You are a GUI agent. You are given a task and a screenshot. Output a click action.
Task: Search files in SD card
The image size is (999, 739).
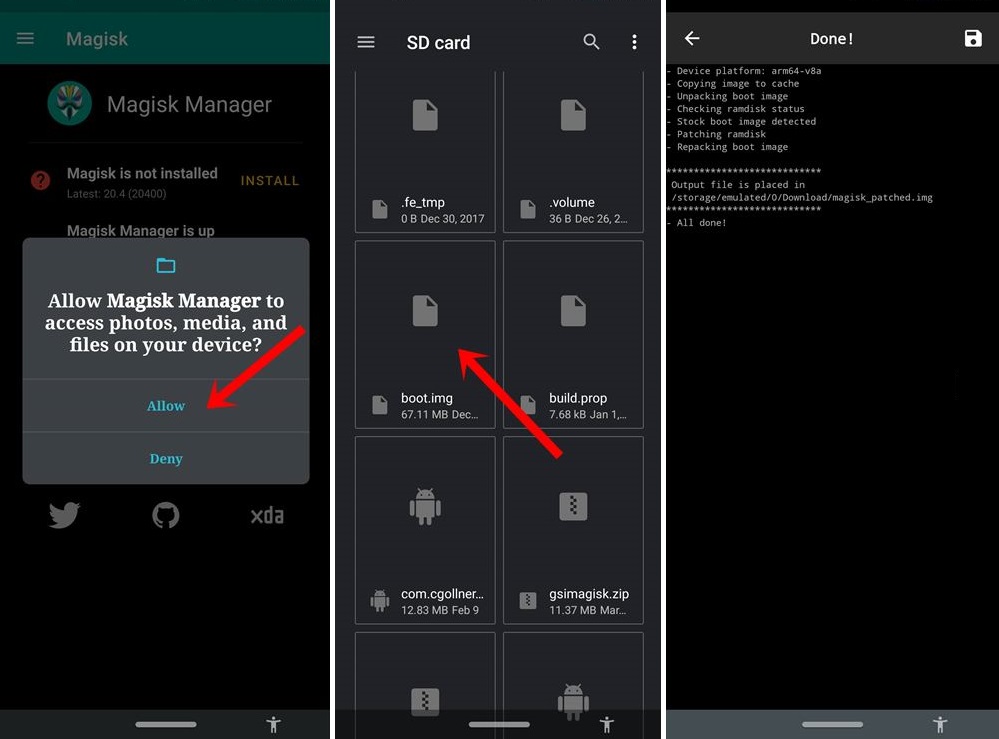[591, 42]
